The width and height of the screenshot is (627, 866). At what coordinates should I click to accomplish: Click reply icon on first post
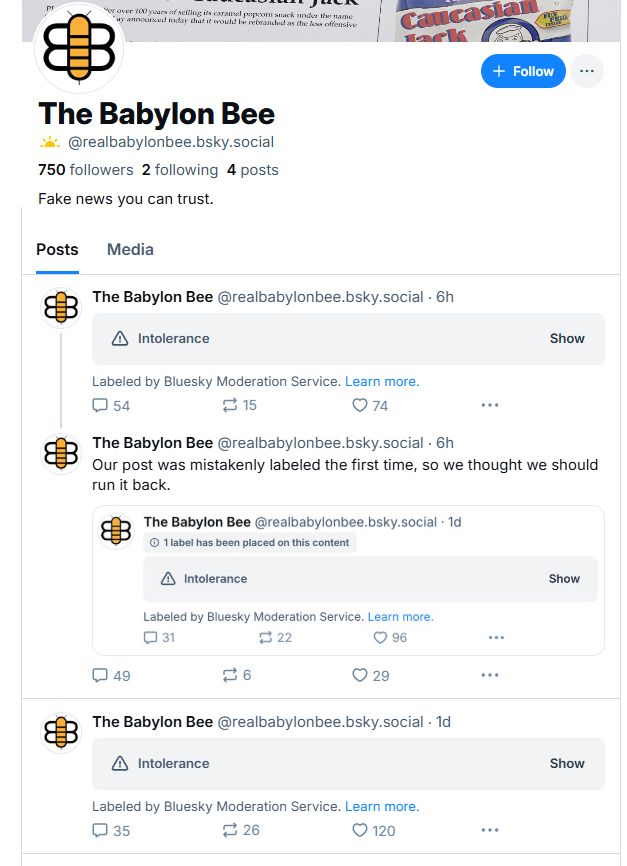tap(100, 405)
